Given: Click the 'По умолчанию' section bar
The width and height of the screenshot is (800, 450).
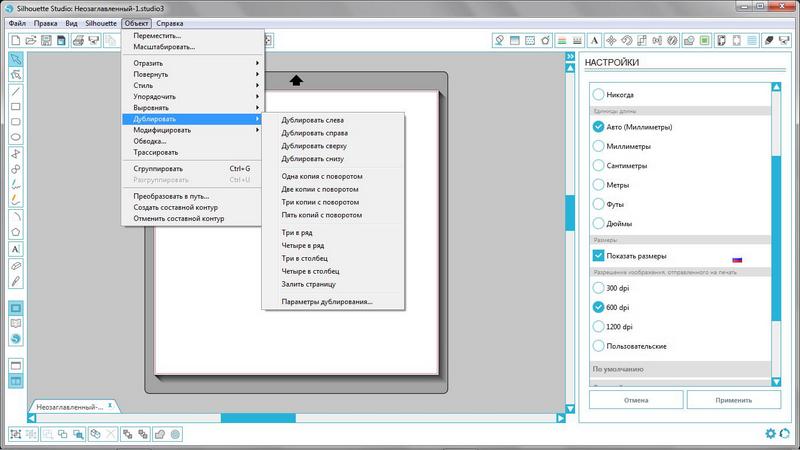Looking at the screenshot, I should tap(680, 369).
